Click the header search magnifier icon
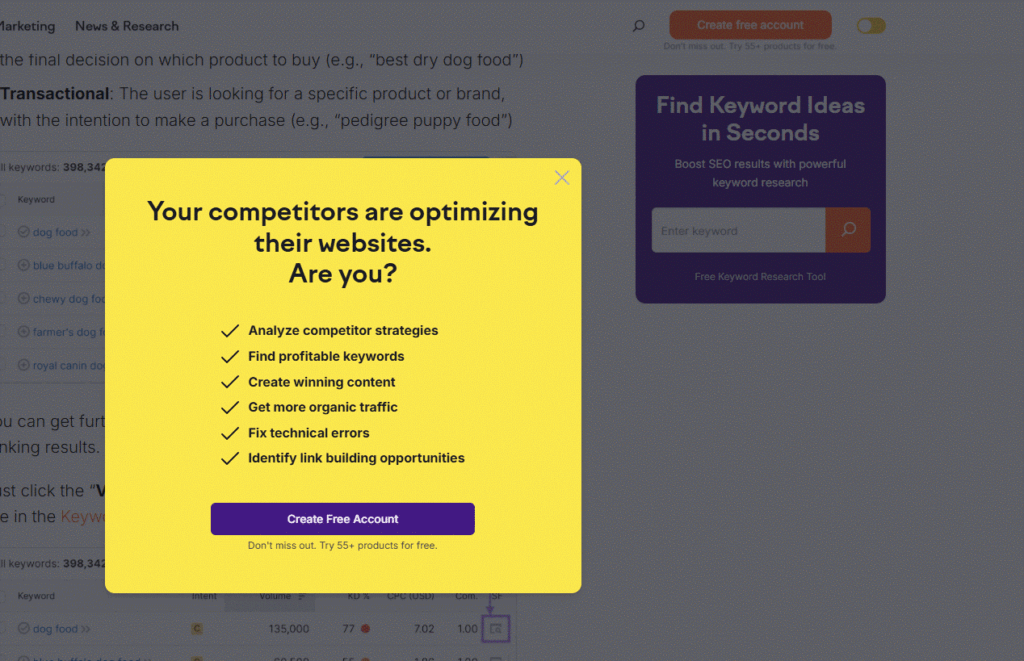This screenshot has width=1024, height=661. click(x=639, y=26)
